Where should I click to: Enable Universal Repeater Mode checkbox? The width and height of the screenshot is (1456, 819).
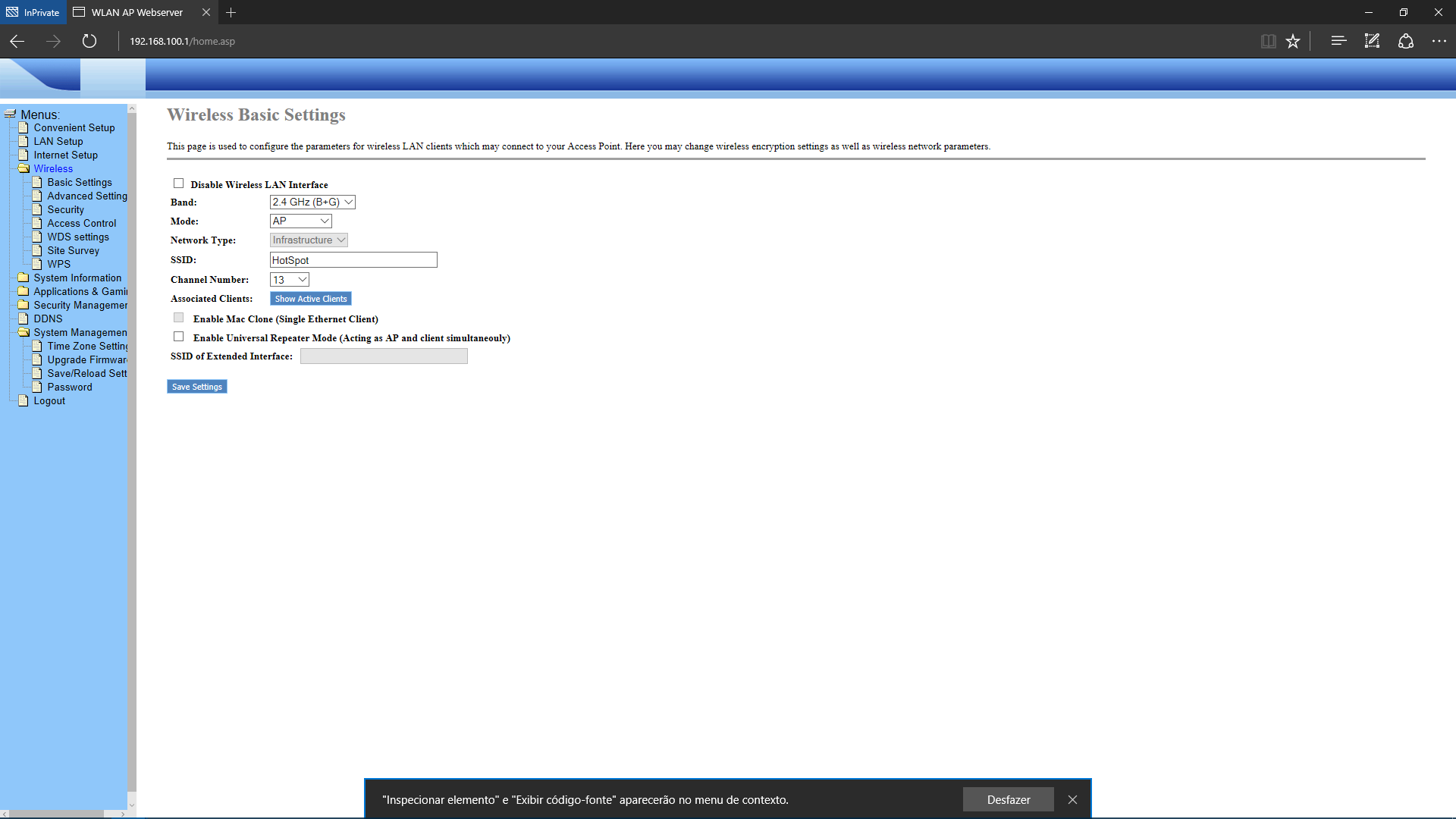pos(179,337)
